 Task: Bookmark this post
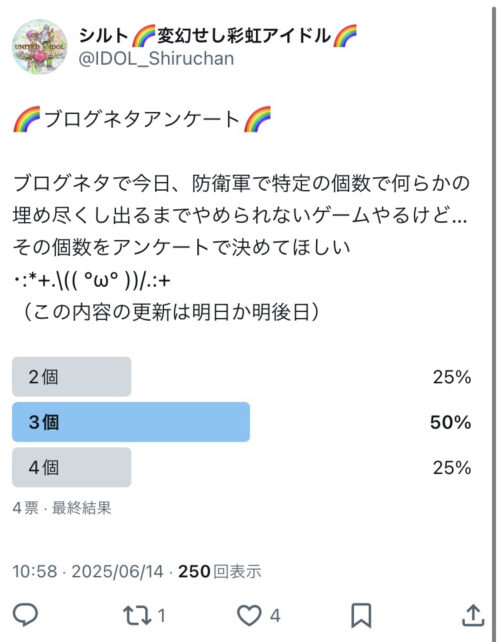361,615
